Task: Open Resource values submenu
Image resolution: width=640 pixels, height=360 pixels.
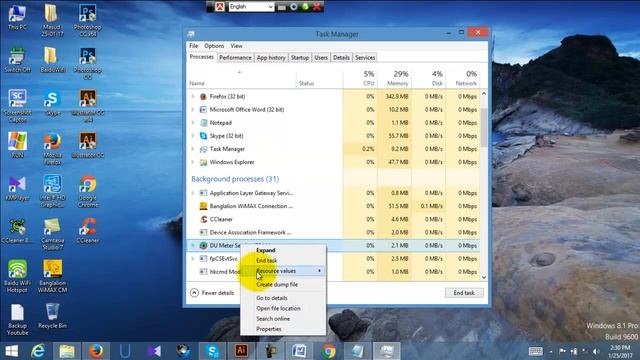Action: 283,271
